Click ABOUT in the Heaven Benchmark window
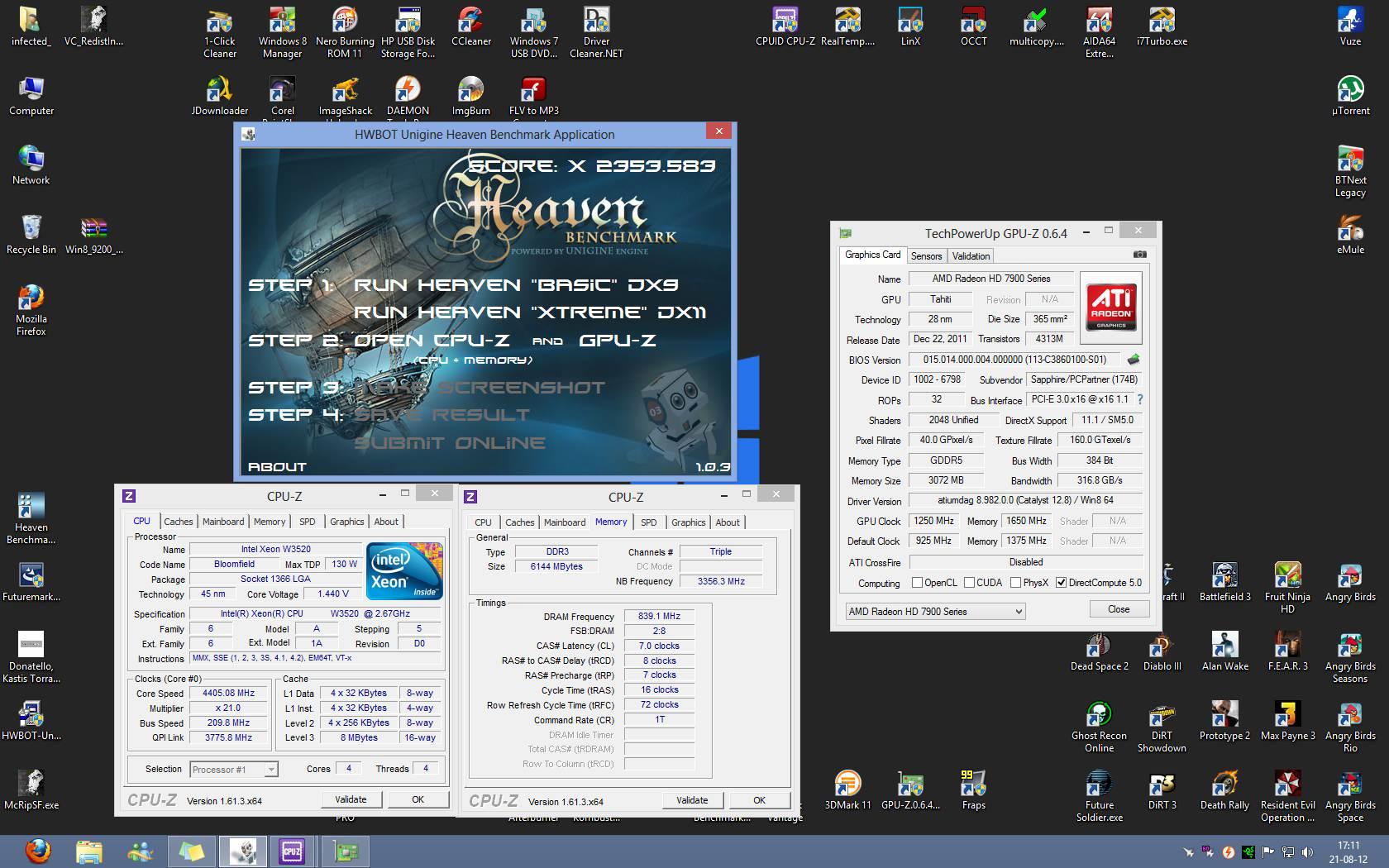Screen dimensions: 1389x868 (277, 467)
